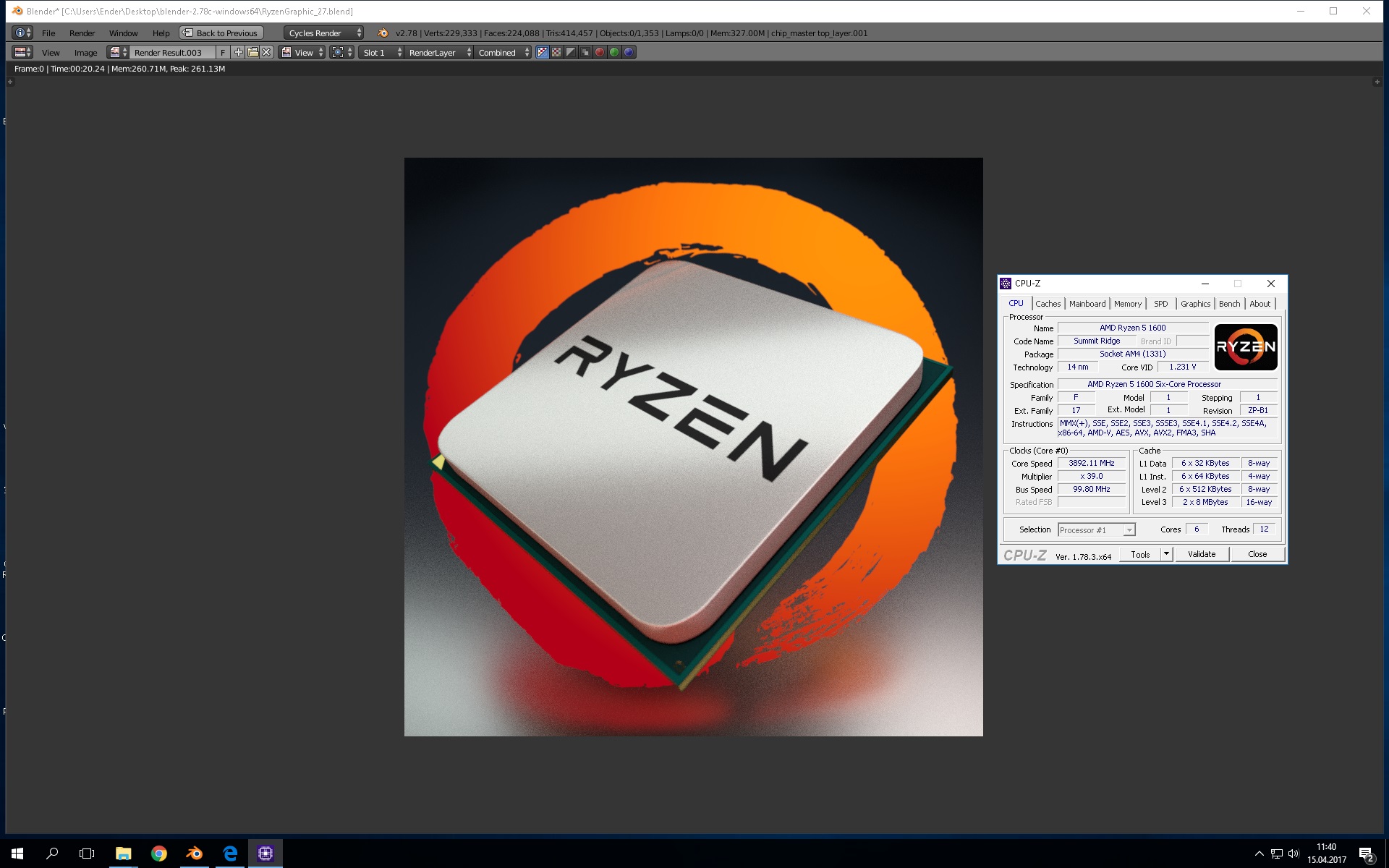Click the Blender title bar icon
This screenshot has height=868, width=1389.
click(x=17, y=11)
